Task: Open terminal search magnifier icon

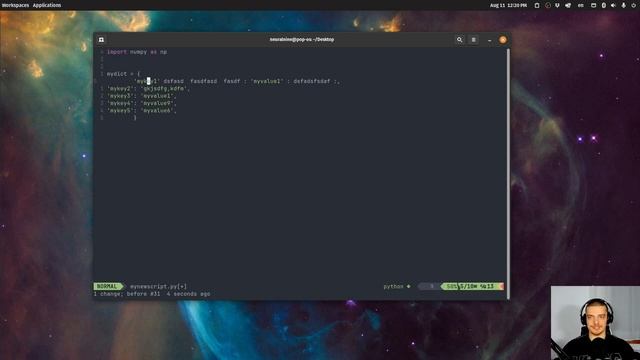Action: (460, 40)
